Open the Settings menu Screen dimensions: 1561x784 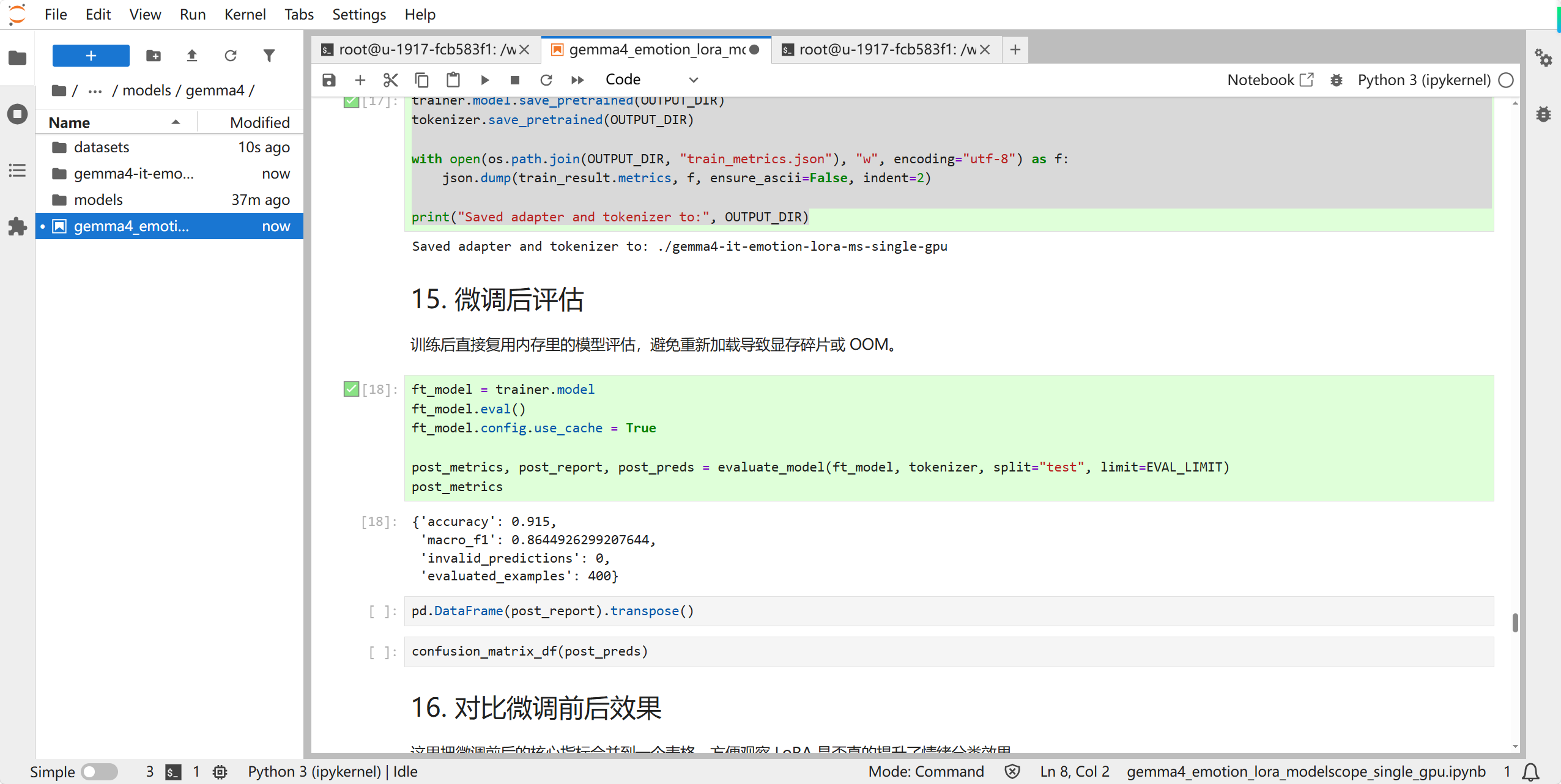tap(359, 14)
